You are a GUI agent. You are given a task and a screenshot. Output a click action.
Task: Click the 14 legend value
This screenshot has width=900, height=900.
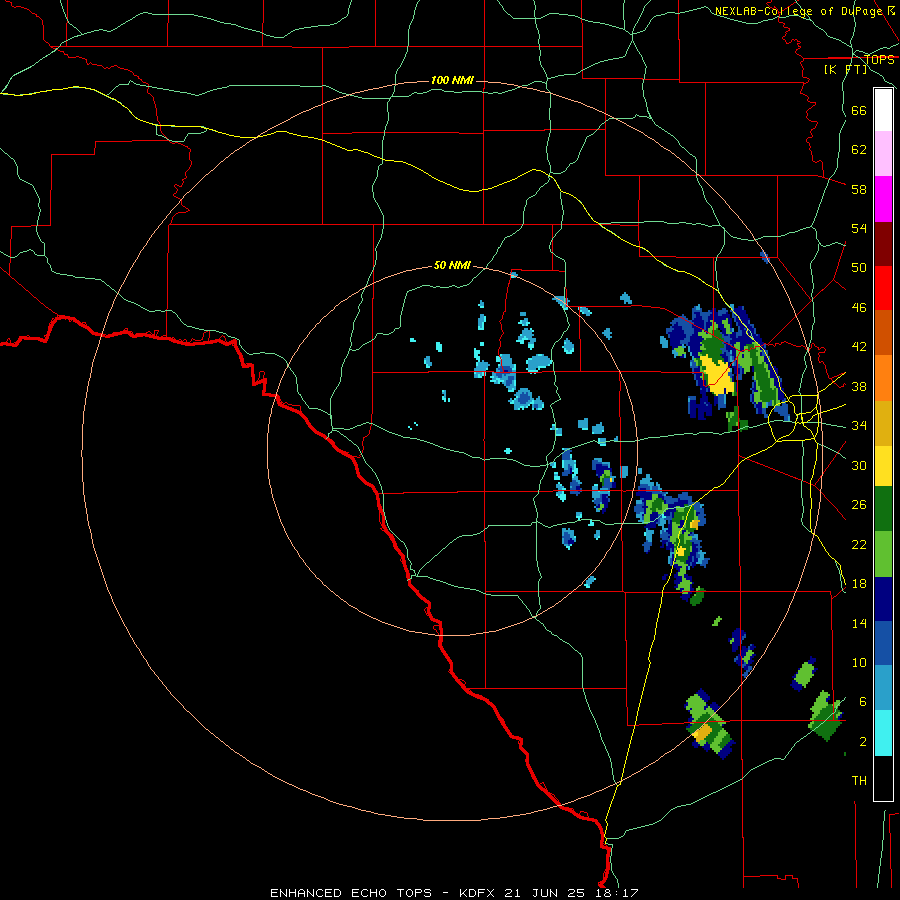pyautogui.click(x=859, y=623)
